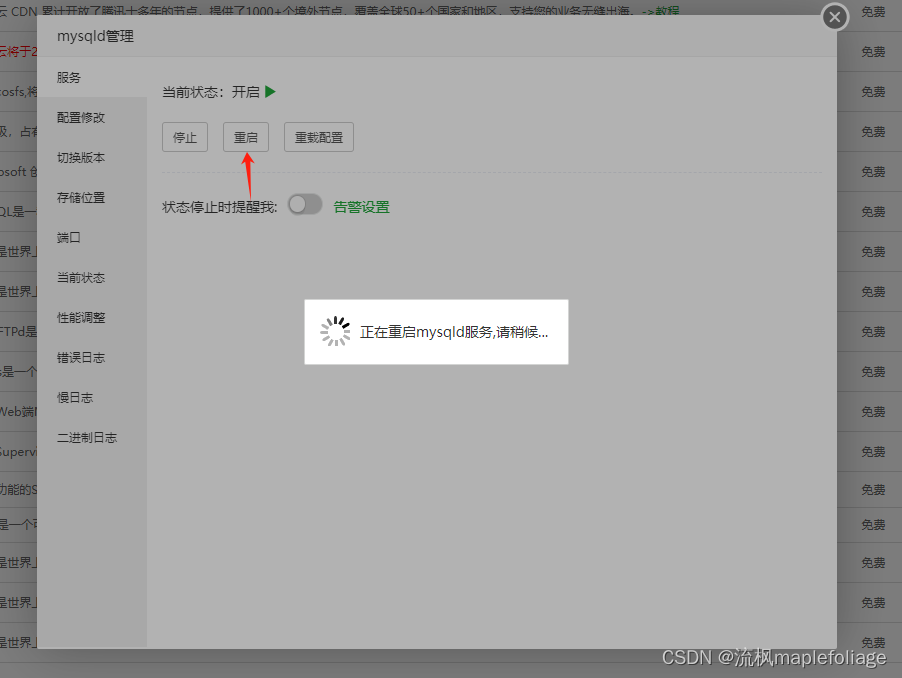Click the loading spinner dialog restarting mysqld
902x678 pixels.
tap(436, 329)
